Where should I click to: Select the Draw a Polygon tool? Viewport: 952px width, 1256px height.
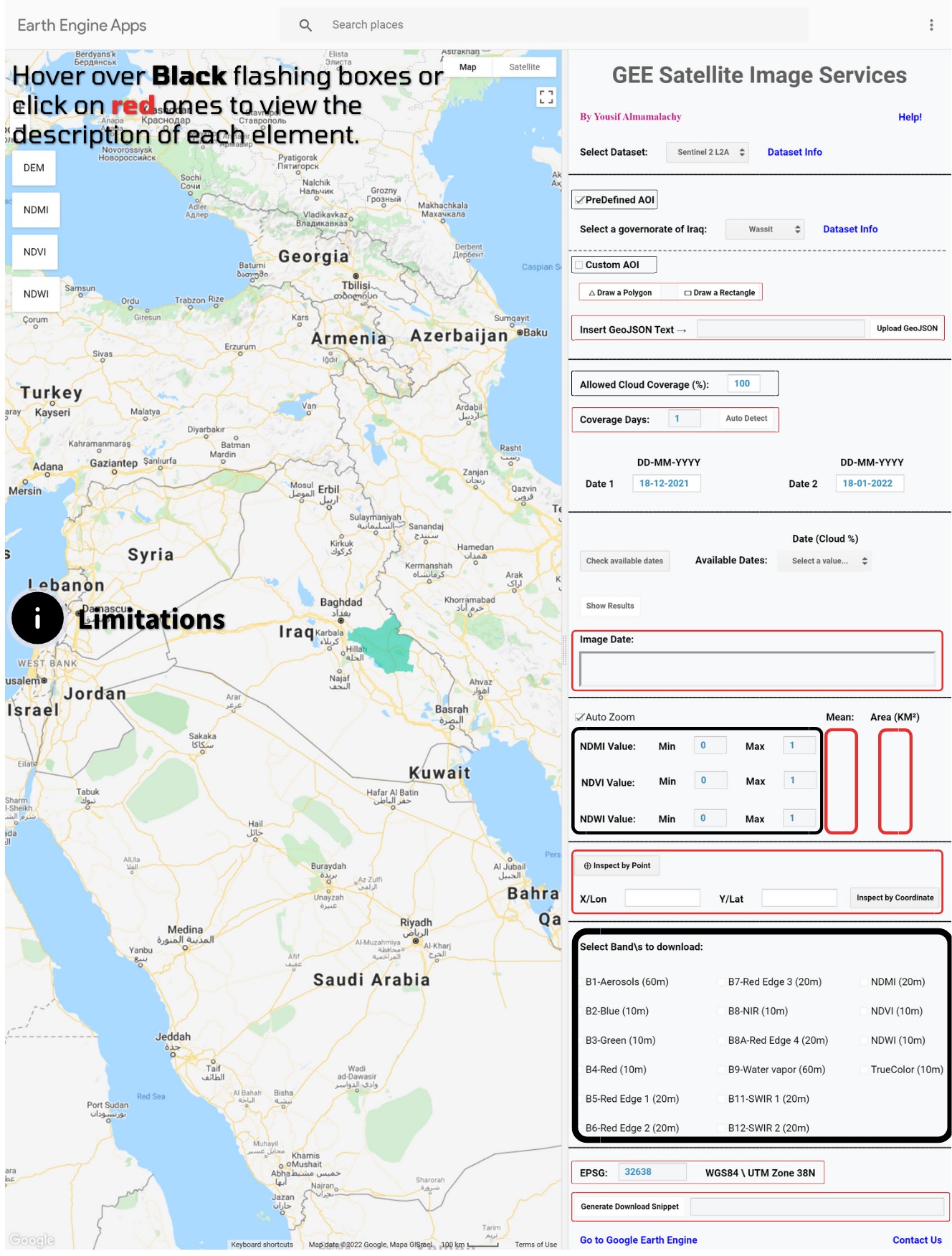point(620,292)
